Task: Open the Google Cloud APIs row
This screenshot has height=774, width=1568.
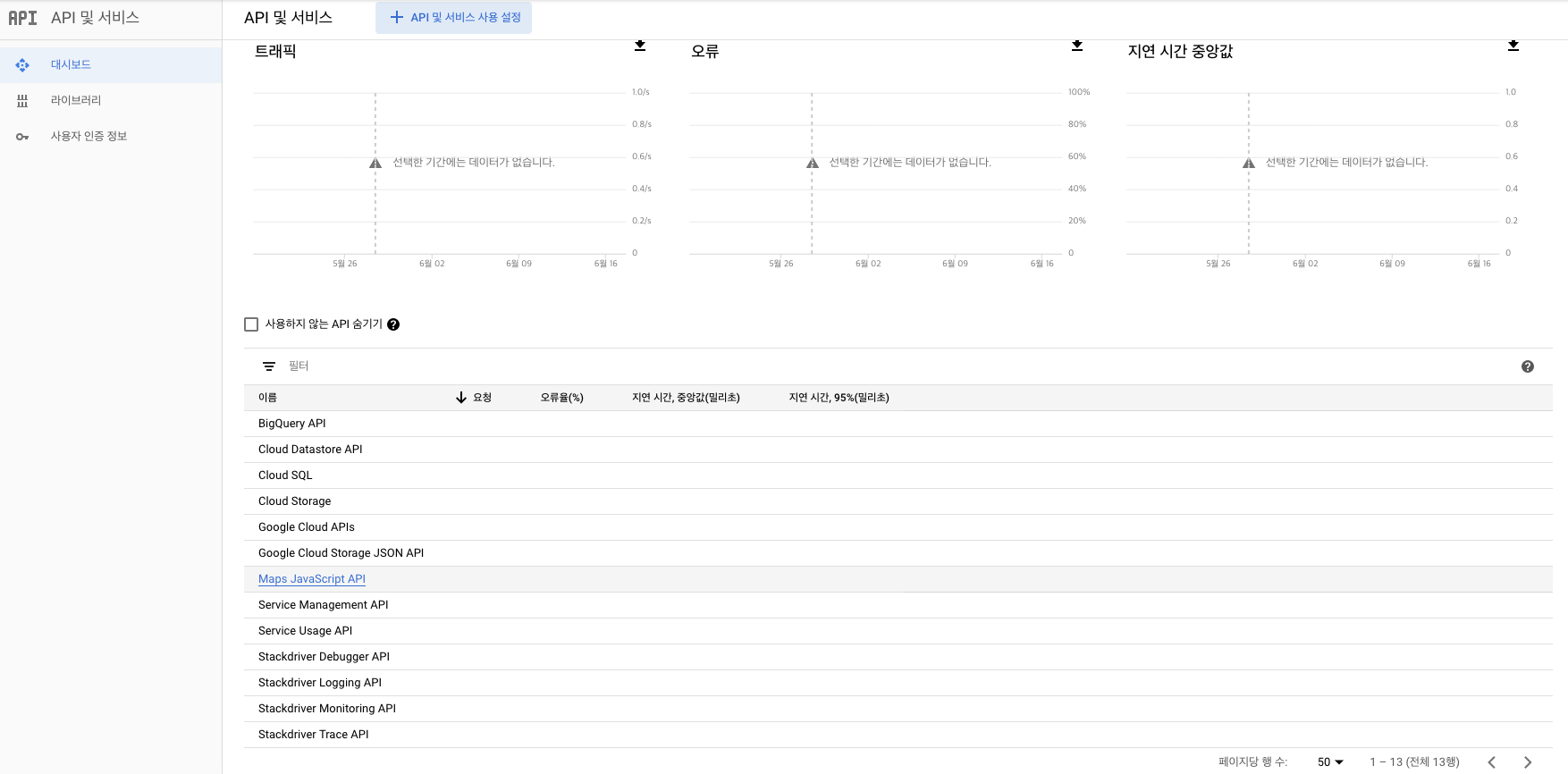Action: click(x=898, y=527)
